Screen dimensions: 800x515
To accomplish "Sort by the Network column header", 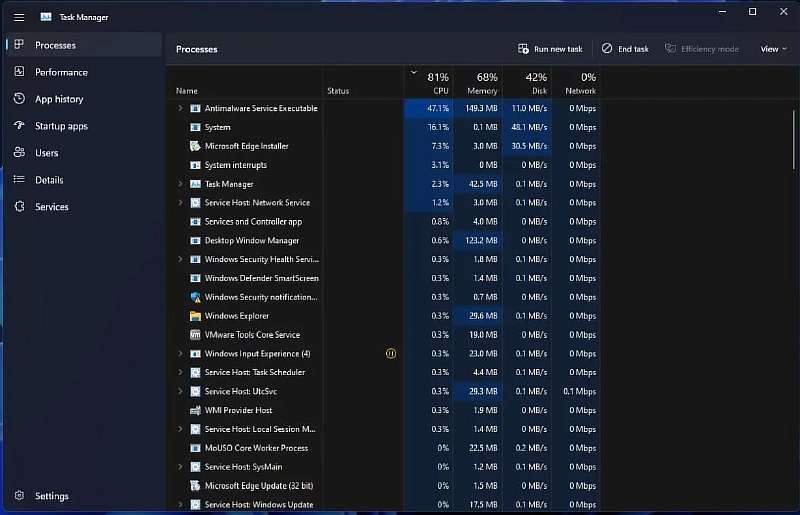I will [x=576, y=83].
